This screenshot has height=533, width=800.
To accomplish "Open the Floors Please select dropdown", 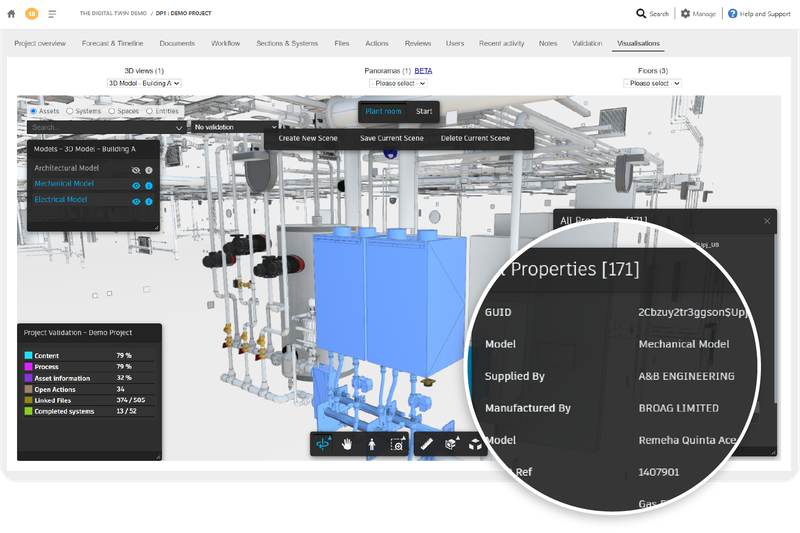I will pos(653,83).
